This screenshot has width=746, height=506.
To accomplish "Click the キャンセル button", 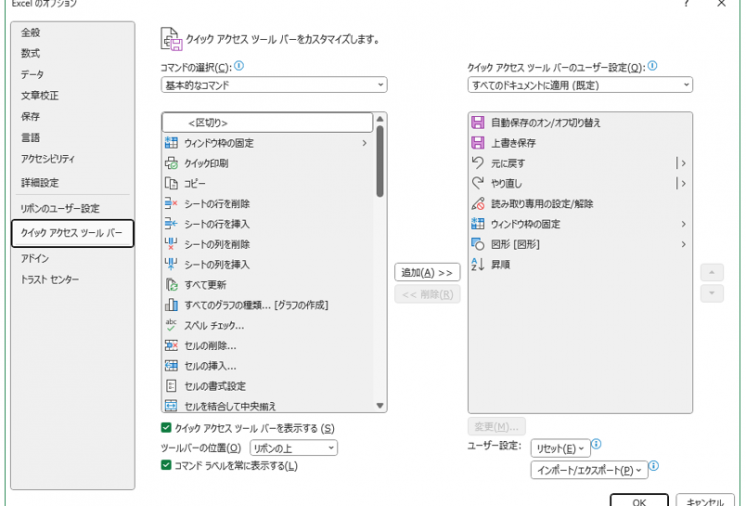I will [705, 501].
